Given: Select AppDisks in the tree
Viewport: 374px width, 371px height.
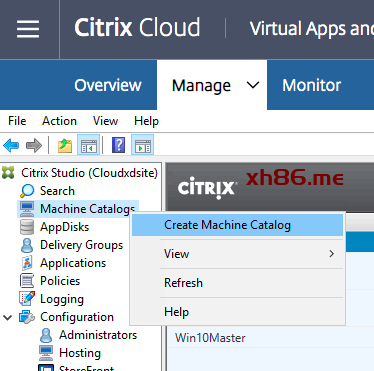Looking at the screenshot, I should click(x=65, y=227).
